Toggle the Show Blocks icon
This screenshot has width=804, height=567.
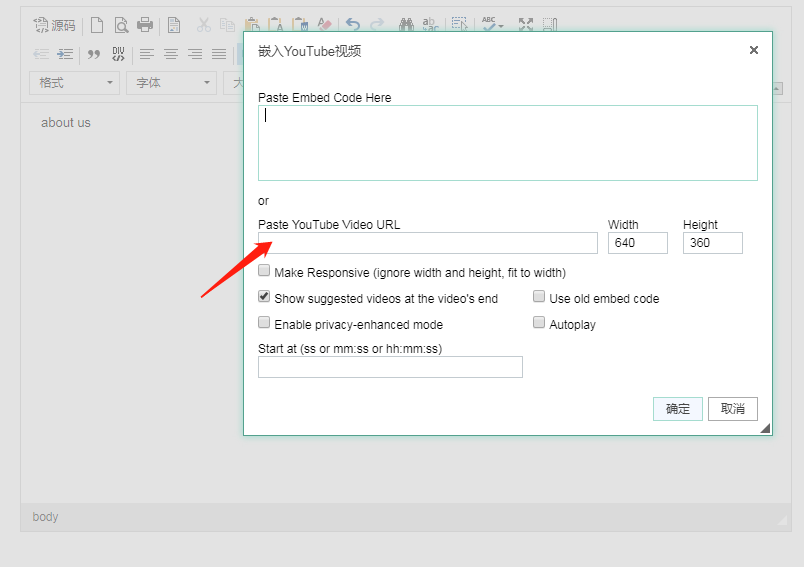pos(550,25)
